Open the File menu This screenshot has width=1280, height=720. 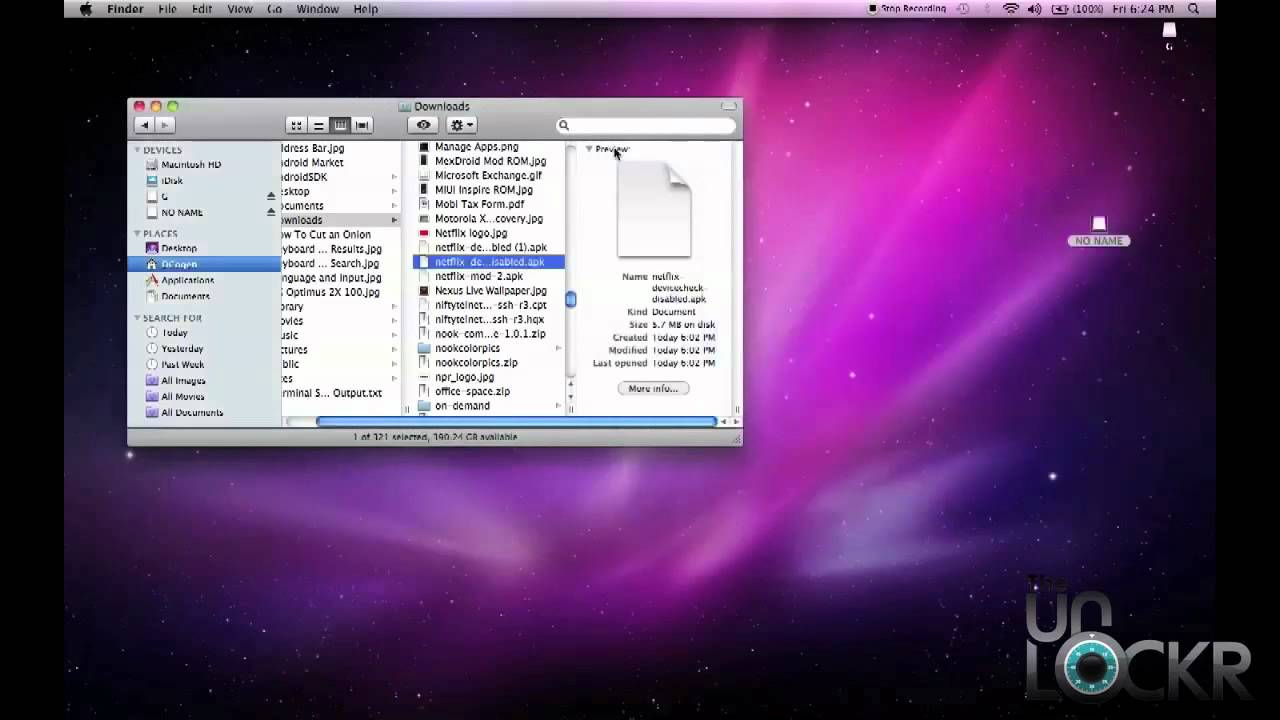tap(167, 9)
